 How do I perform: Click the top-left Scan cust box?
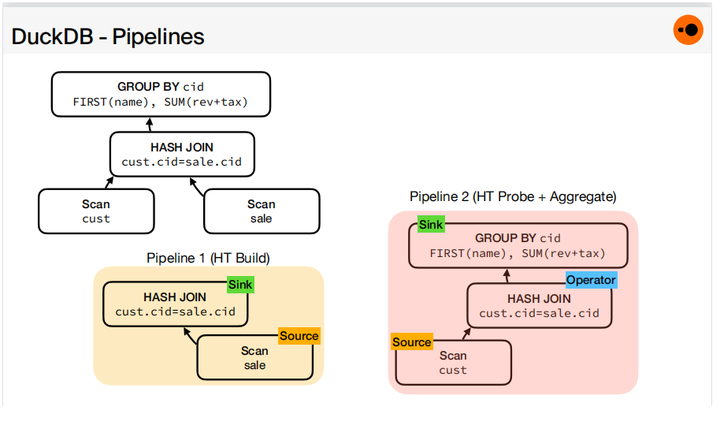pos(96,211)
